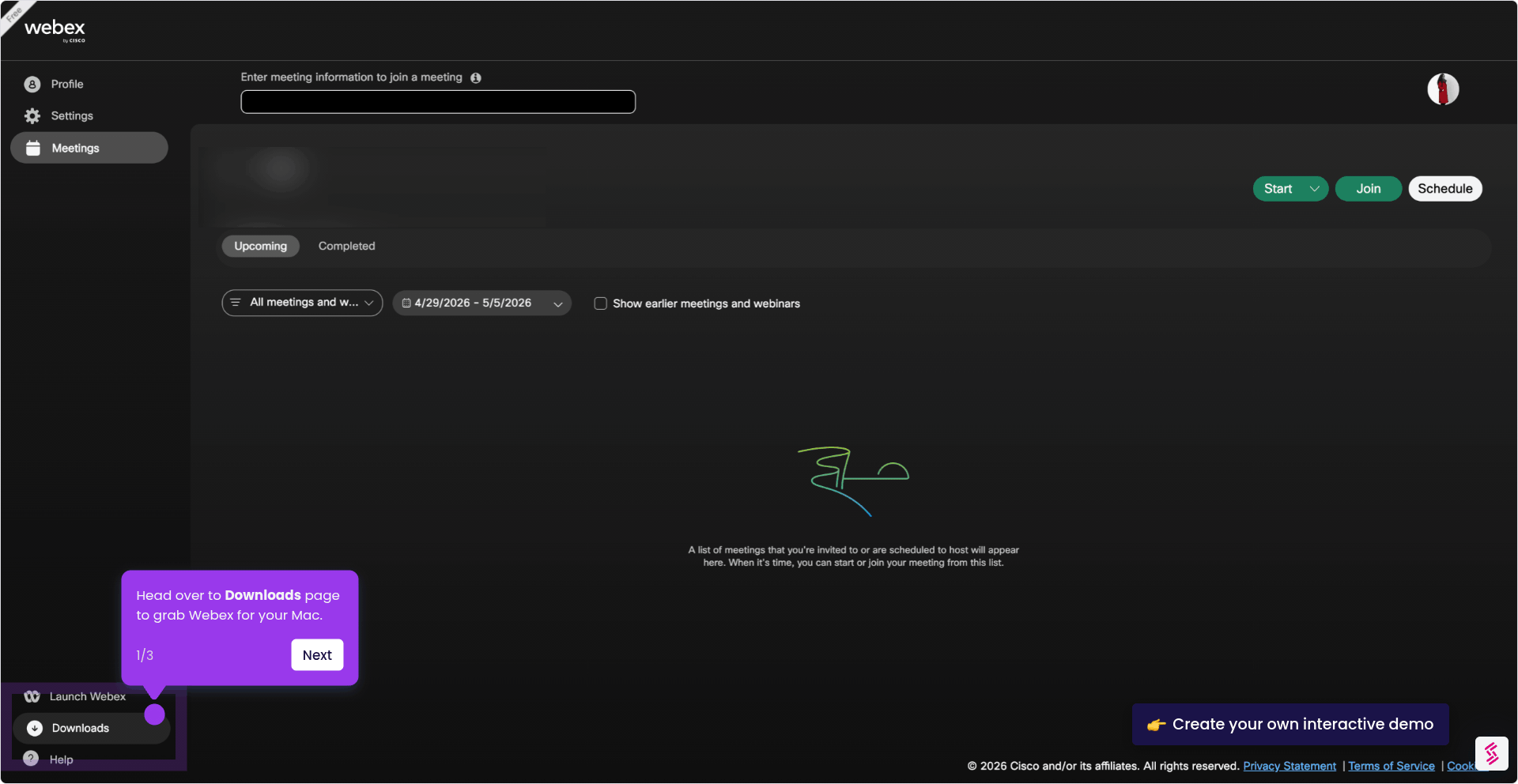Click the meeting information info icon
The width and height of the screenshot is (1518, 784).
(x=476, y=77)
